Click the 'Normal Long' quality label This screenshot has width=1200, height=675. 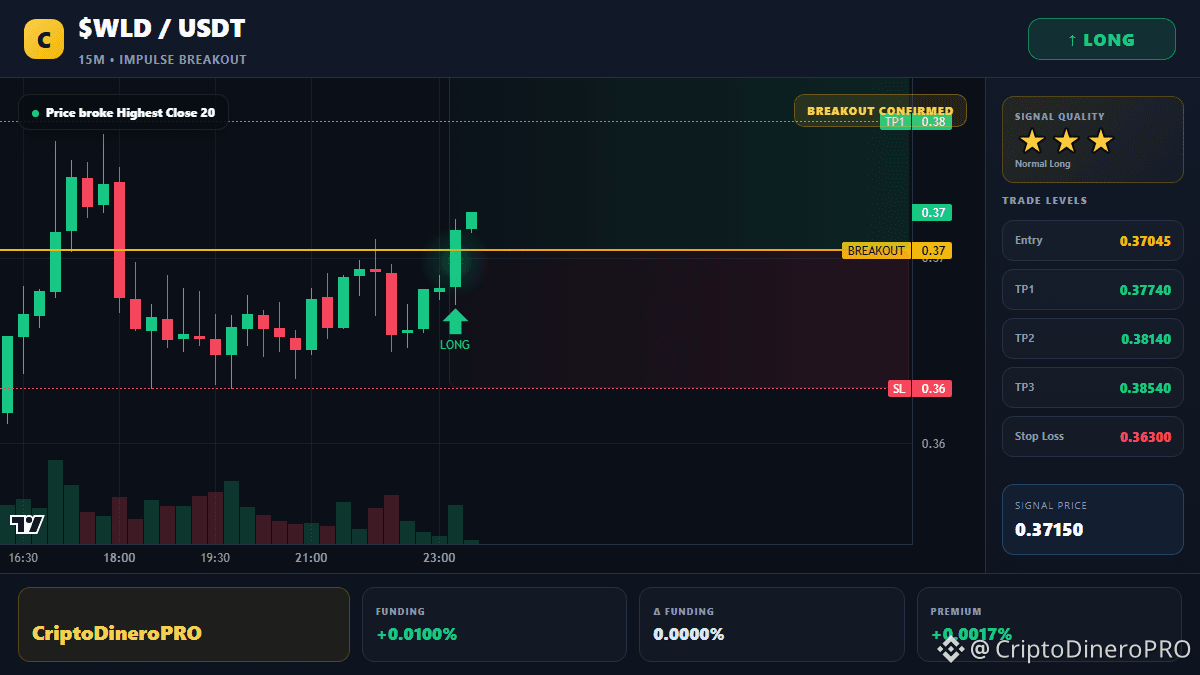[1042, 164]
